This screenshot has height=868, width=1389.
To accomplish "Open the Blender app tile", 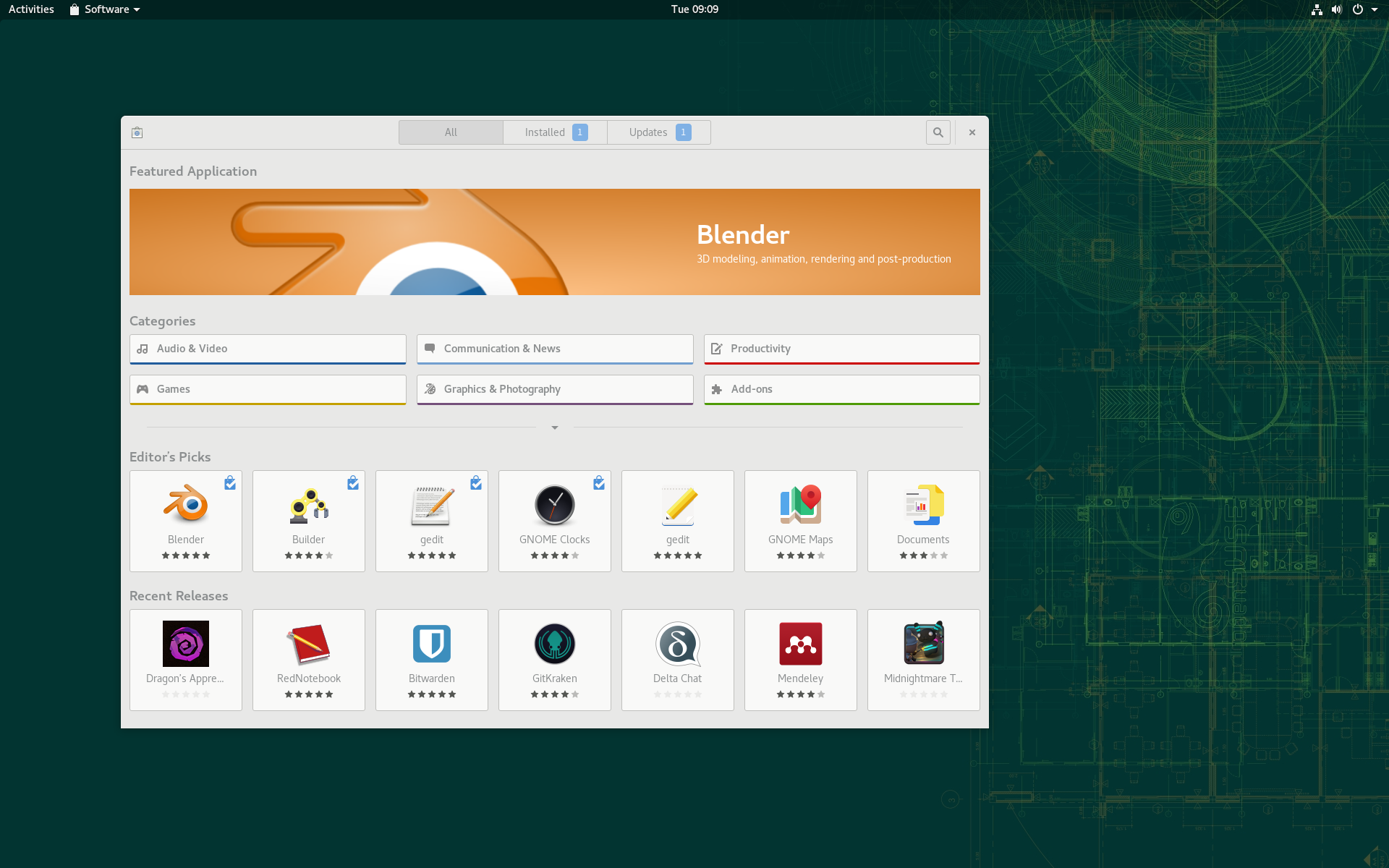I will 186,521.
